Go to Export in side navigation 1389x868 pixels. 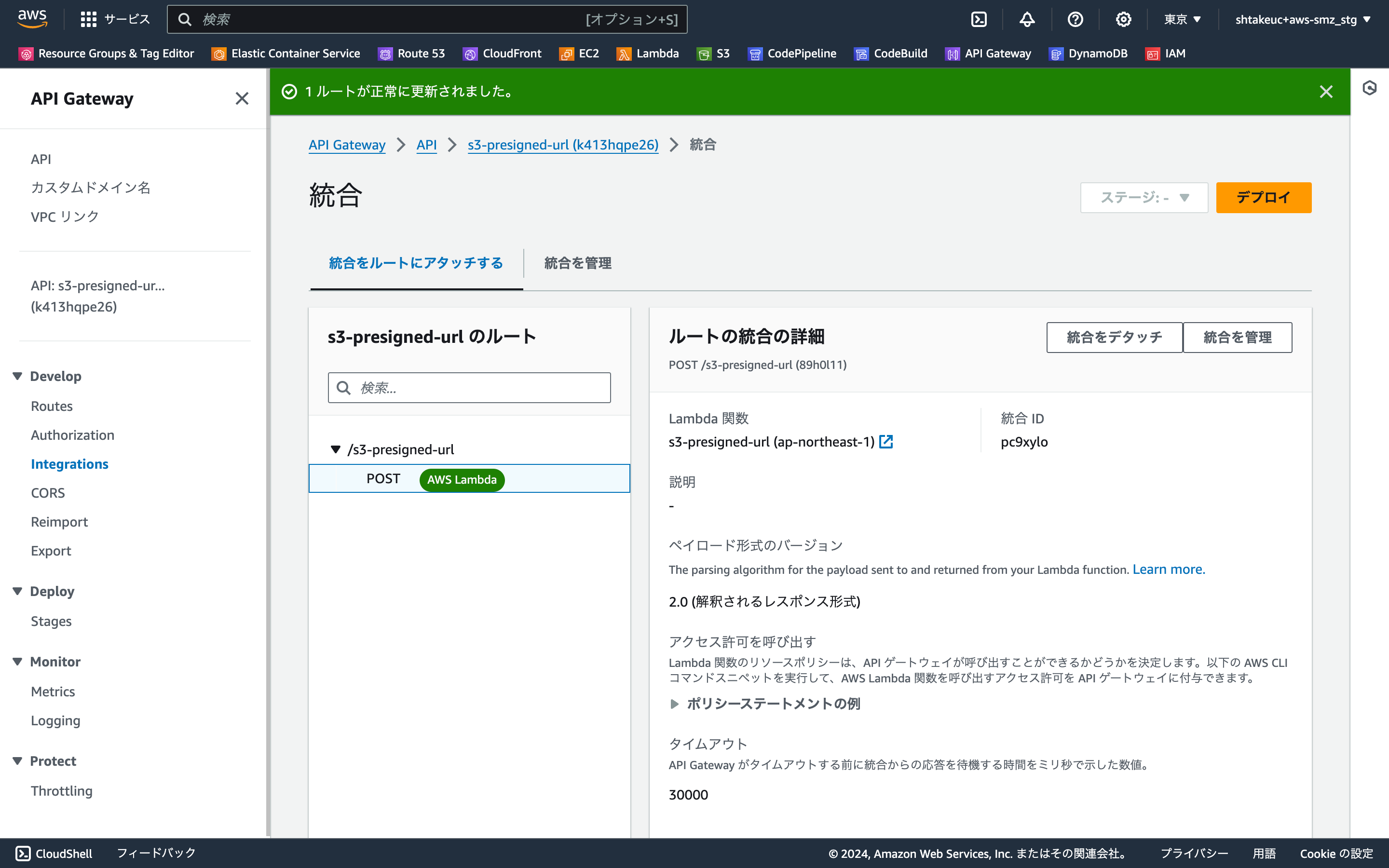[51, 551]
